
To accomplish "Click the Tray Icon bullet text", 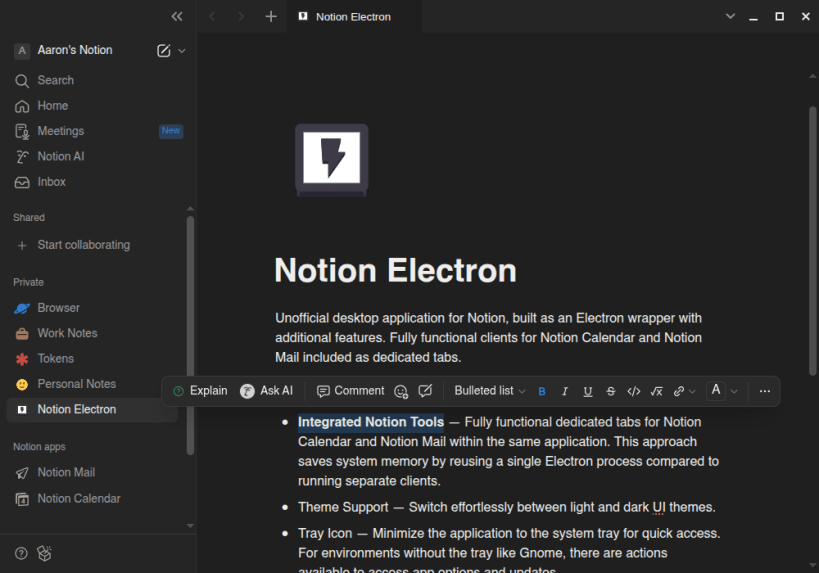I will [509, 552].
